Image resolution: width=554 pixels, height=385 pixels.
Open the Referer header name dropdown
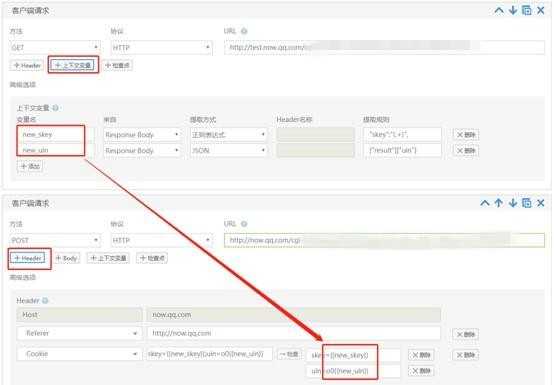click(79, 333)
